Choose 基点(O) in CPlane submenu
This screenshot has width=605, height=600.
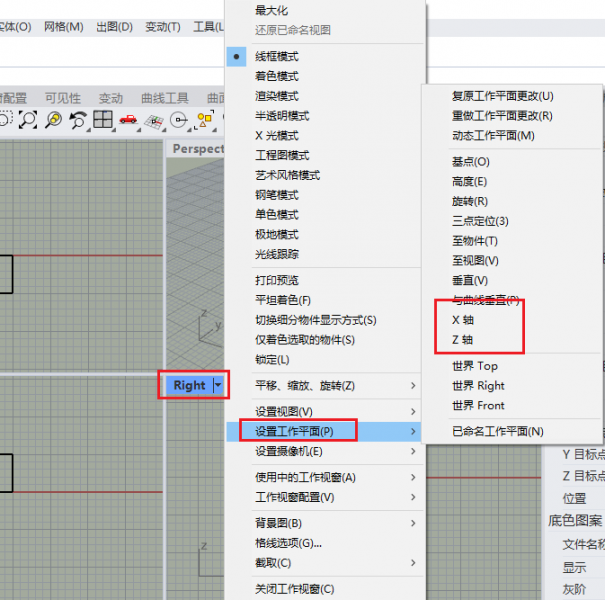pos(470,162)
